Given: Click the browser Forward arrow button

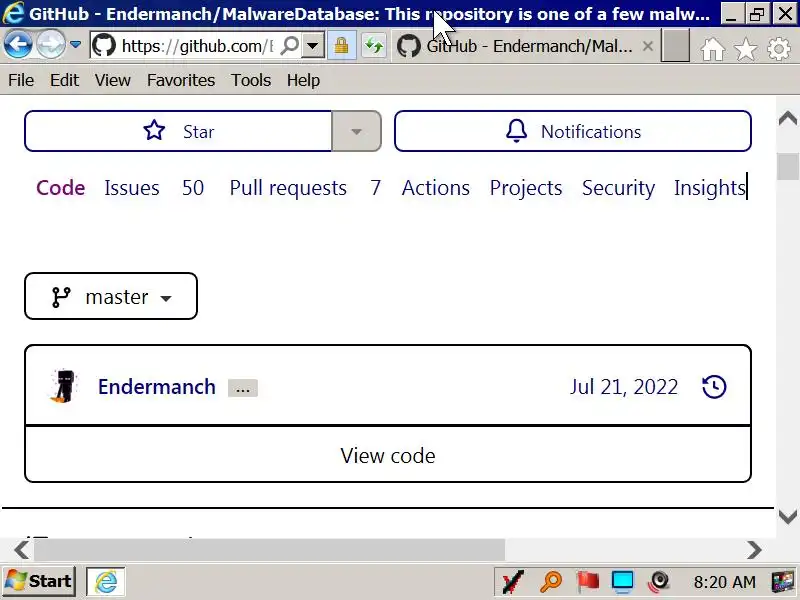Looking at the screenshot, I should pos(51,45).
